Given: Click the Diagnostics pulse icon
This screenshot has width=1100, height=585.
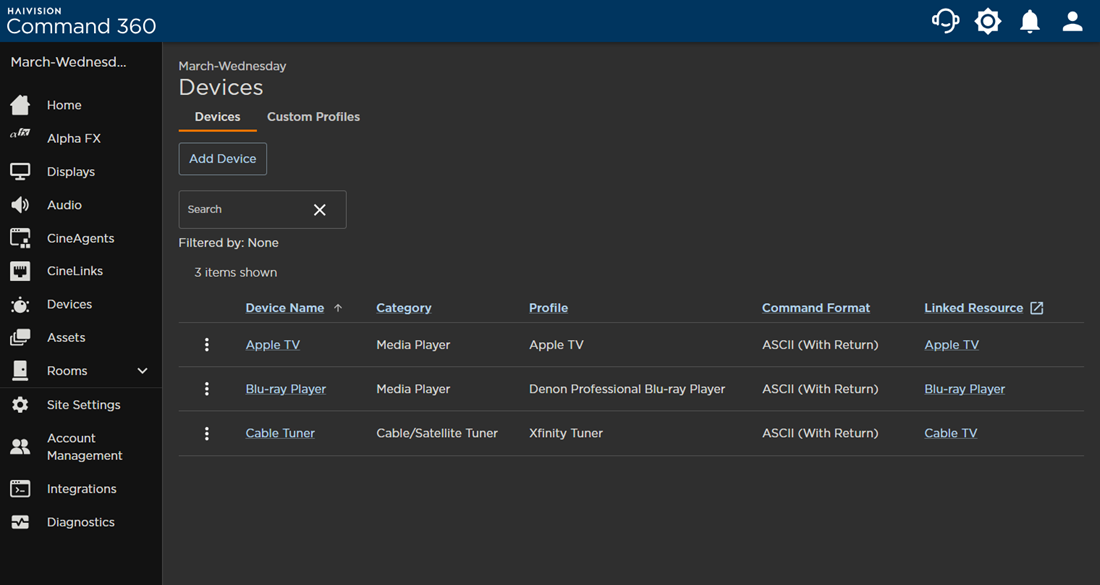Looking at the screenshot, I should click(20, 522).
